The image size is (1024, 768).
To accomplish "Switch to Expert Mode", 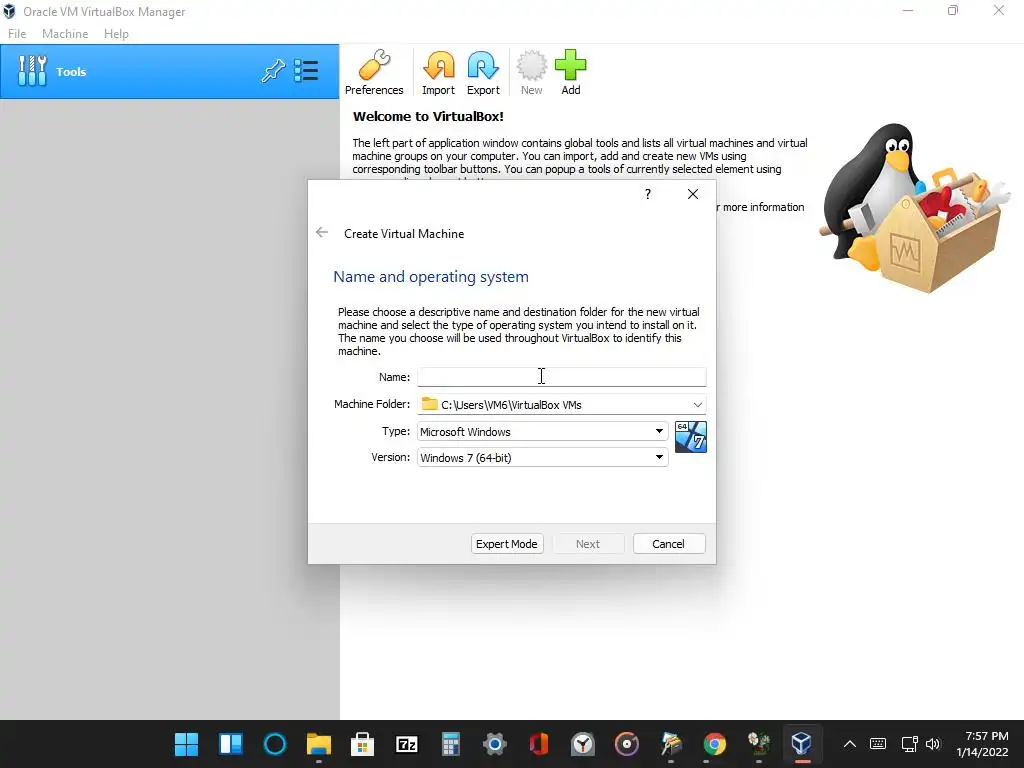I will click(507, 544).
